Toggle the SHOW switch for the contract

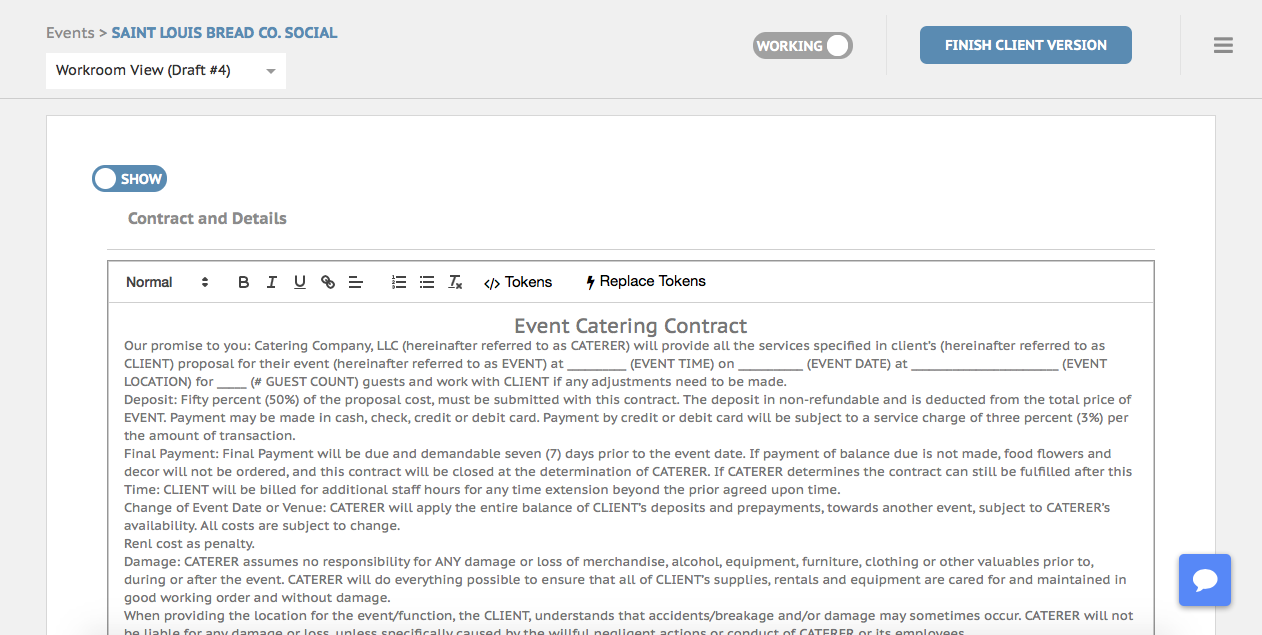pyautogui.click(x=129, y=179)
